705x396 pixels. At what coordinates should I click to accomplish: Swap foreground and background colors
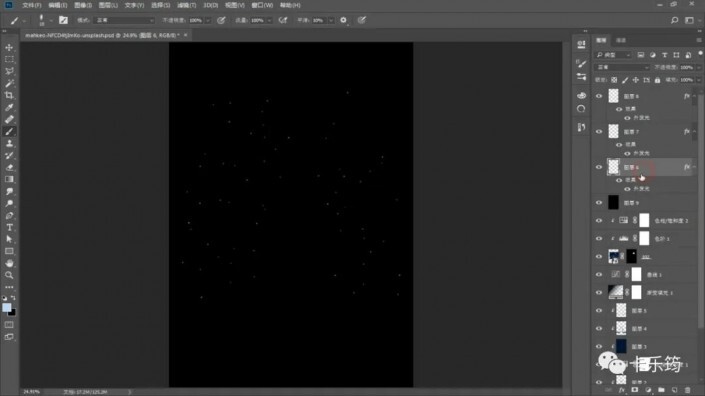(13, 298)
